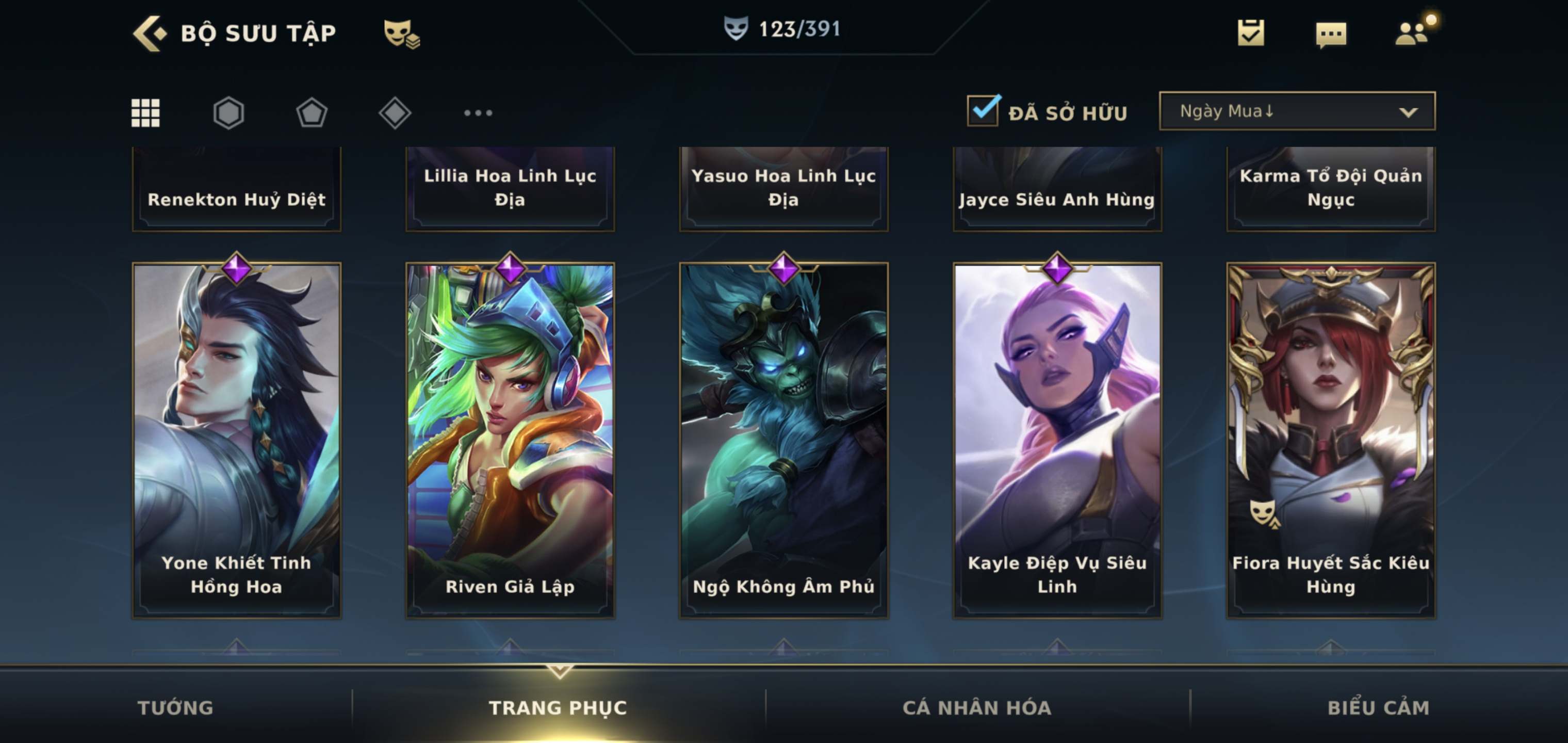Screen dimensions: 1568x743
Task: Open the Yone Khiết Tinh Hồng Hoa skin
Action: pos(237,440)
